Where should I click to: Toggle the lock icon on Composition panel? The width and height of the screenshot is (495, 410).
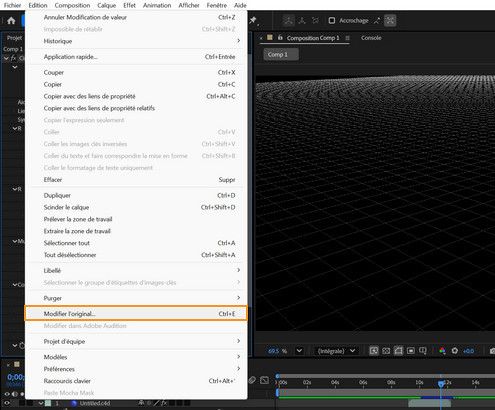[280, 38]
